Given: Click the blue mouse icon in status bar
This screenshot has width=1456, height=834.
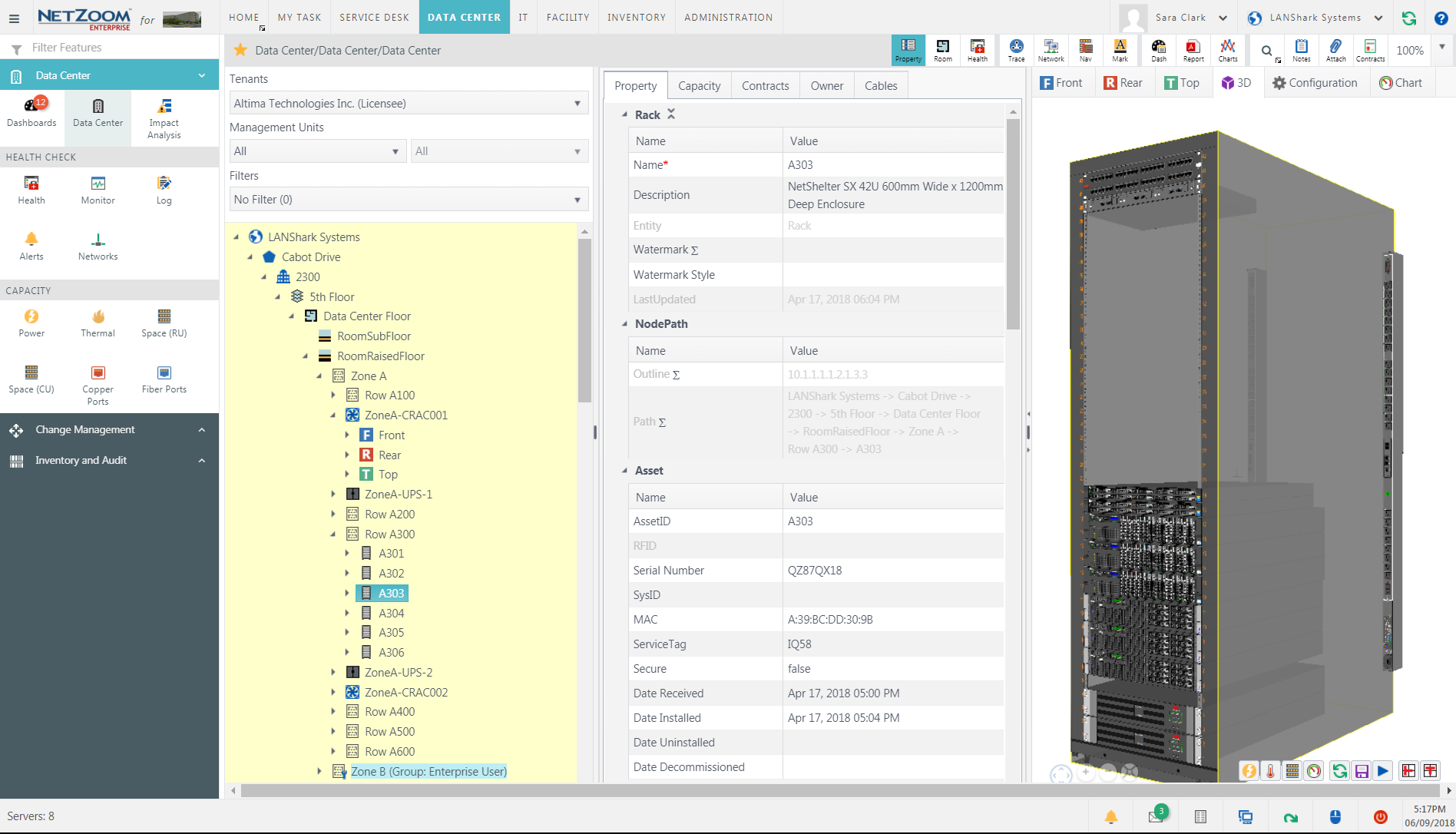Looking at the screenshot, I should [x=1335, y=817].
